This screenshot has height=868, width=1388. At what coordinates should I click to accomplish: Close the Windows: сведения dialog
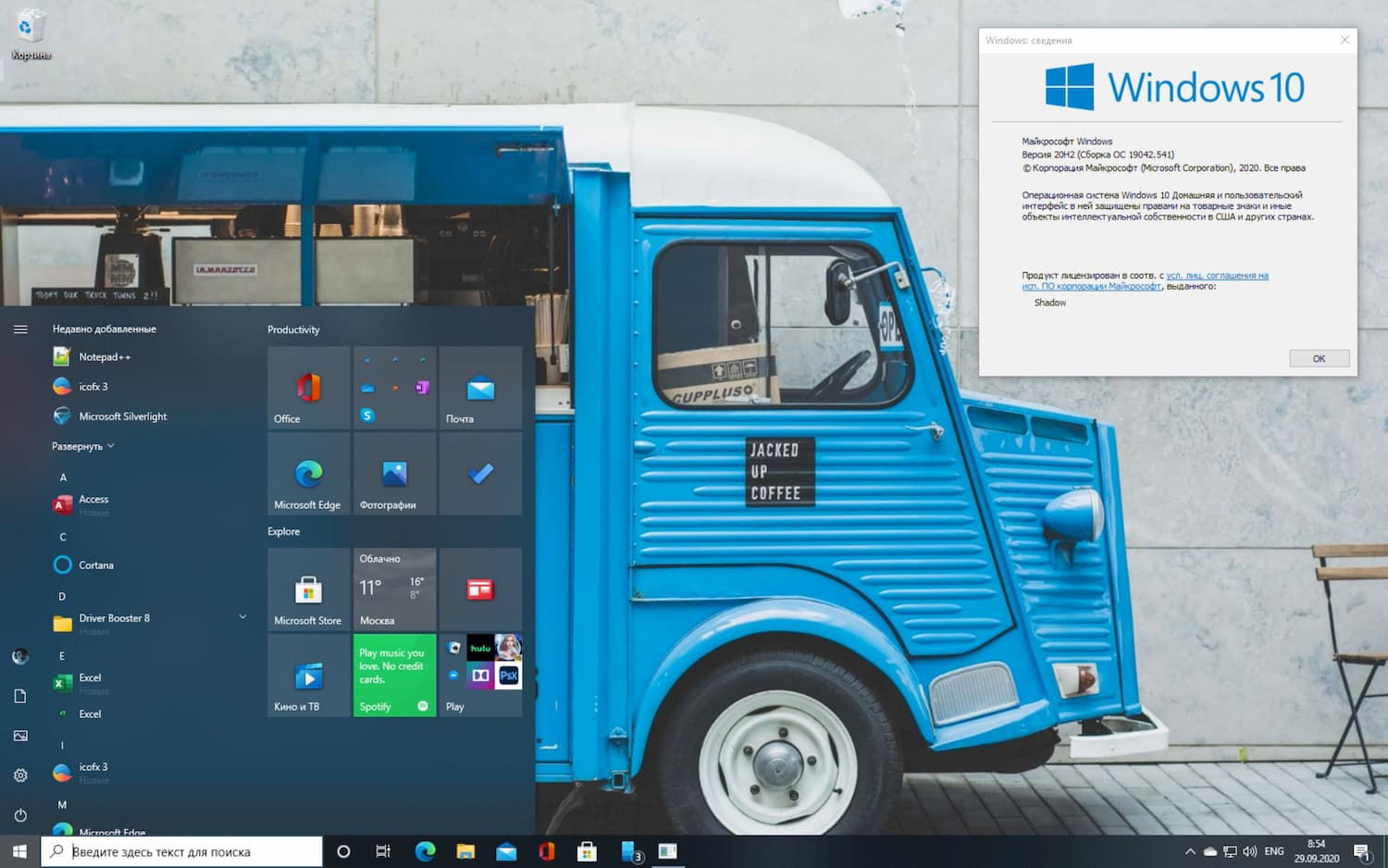1345,40
